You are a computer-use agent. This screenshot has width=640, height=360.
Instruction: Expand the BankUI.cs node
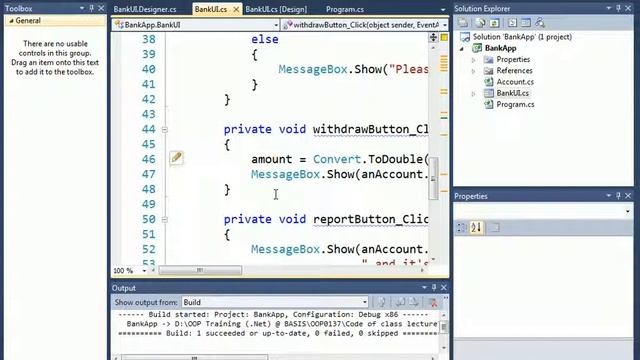[x=473, y=93]
